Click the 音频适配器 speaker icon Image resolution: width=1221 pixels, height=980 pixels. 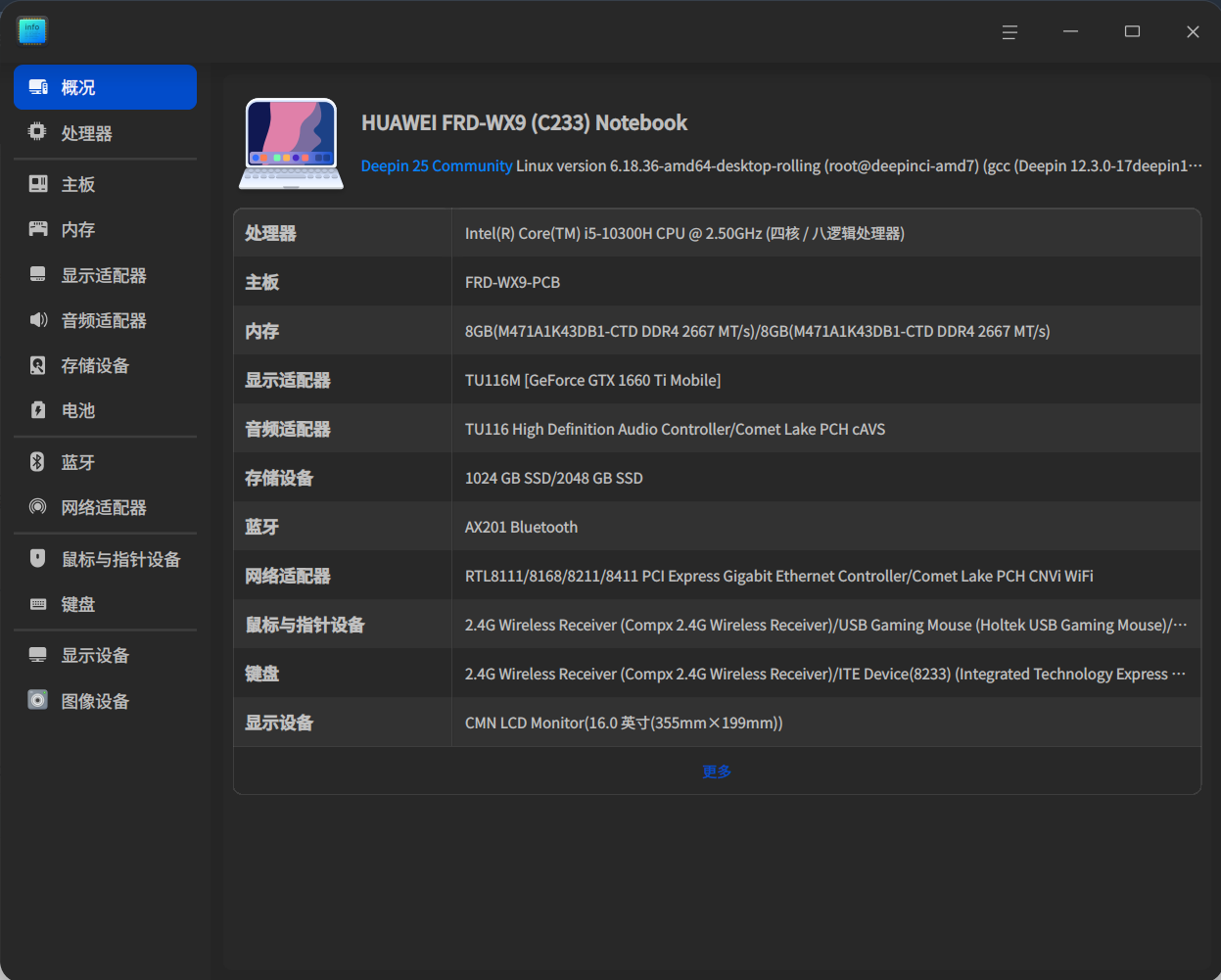pos(38,320)
